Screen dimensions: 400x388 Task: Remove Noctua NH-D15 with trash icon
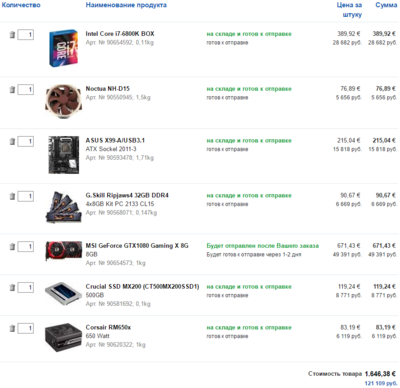point(12,89)
